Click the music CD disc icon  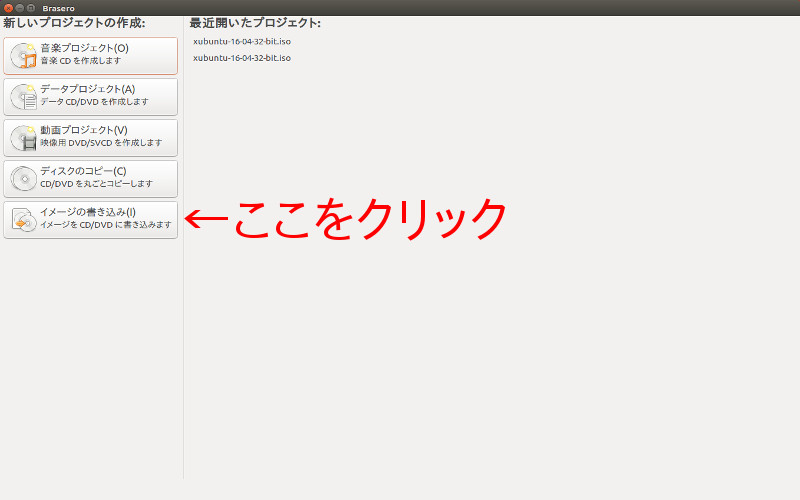(23, 56)
